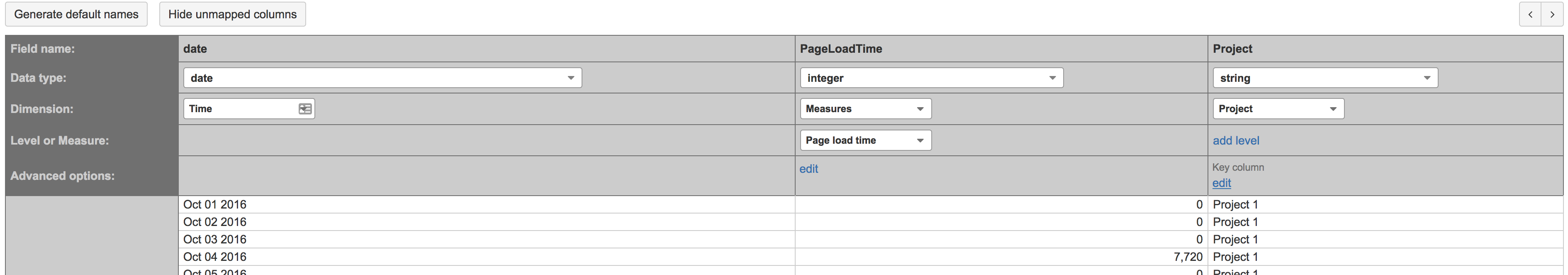This screenshot has height=275, width=1568.
Task: Click Generate default names button
Action: coord(76,14)
